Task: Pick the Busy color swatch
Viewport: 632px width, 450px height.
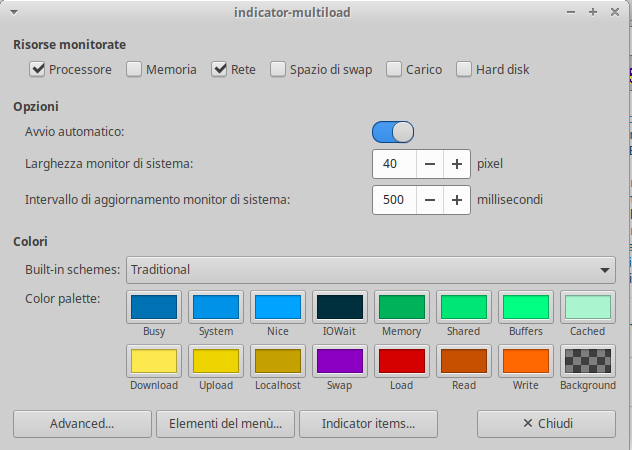Action: (x=154, y=307)
